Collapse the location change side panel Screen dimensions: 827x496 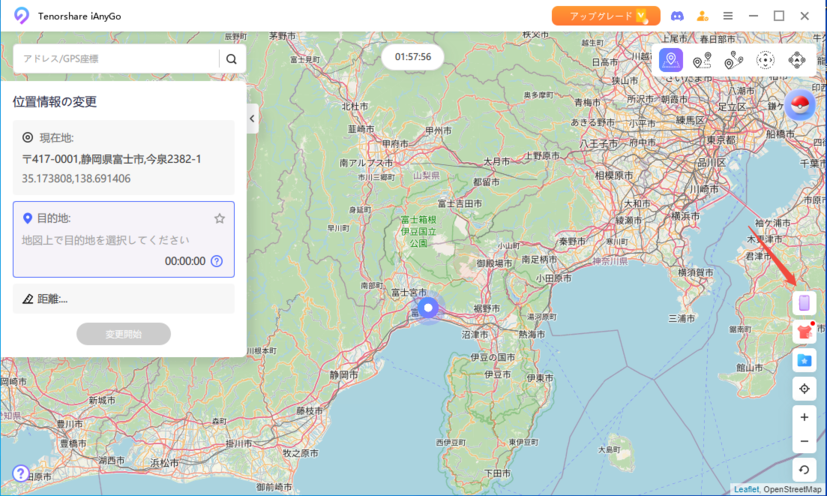[252, 119]
